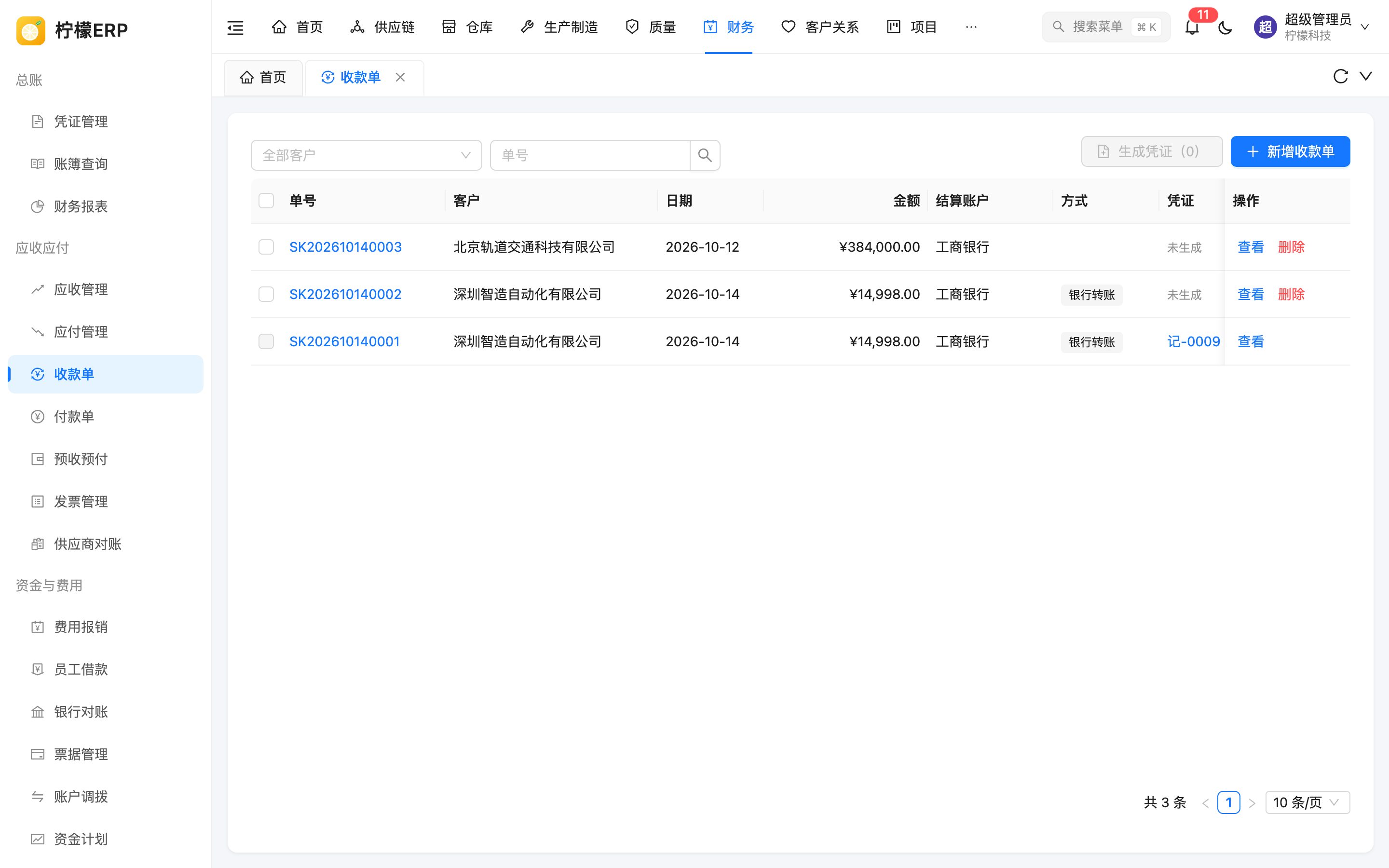The width and height of the screenshot is (1389, 868).
Task: Open voucher link 记-0009
Action: click(x=1193, y=341)
